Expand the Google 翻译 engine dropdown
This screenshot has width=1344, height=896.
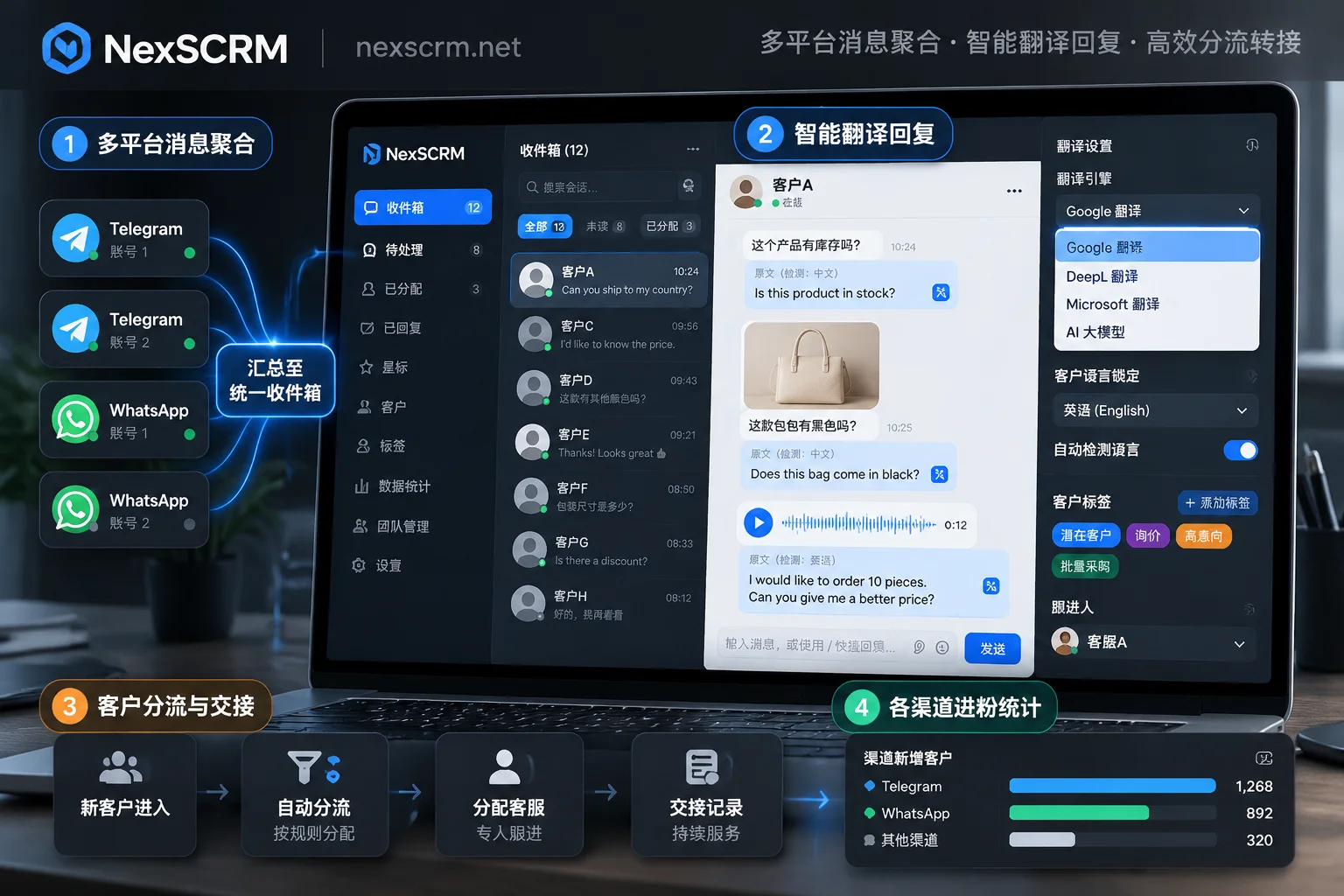[x=1157, y=211]
